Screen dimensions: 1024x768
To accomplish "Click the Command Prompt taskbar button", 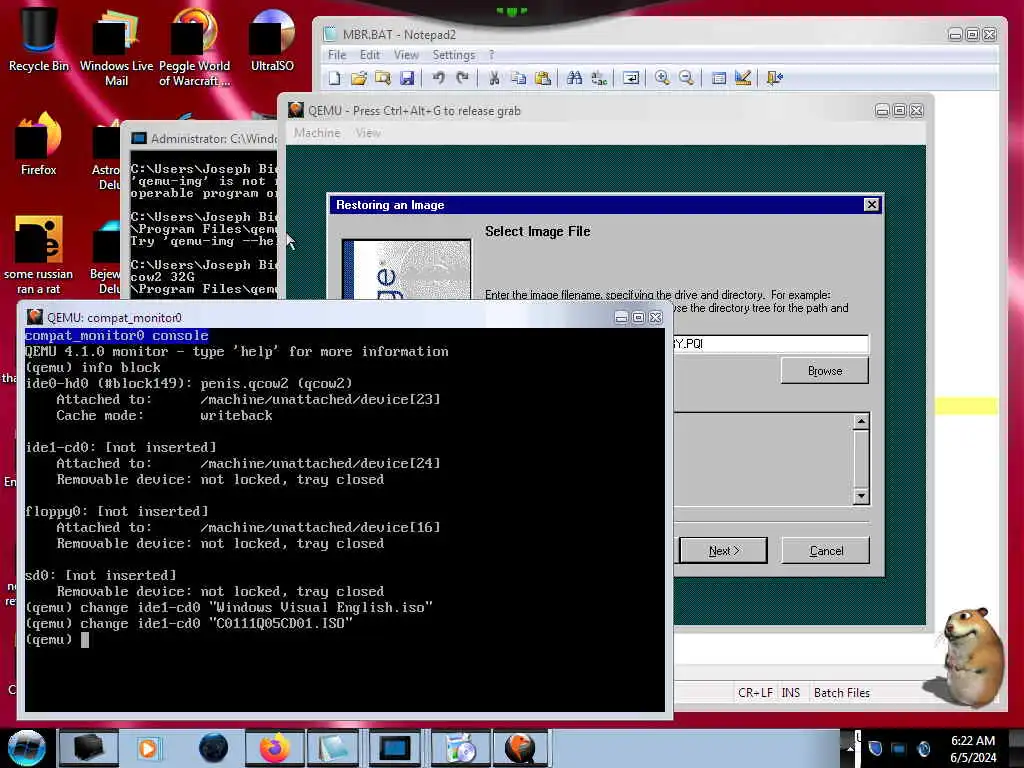I will (x=394, y=748).
